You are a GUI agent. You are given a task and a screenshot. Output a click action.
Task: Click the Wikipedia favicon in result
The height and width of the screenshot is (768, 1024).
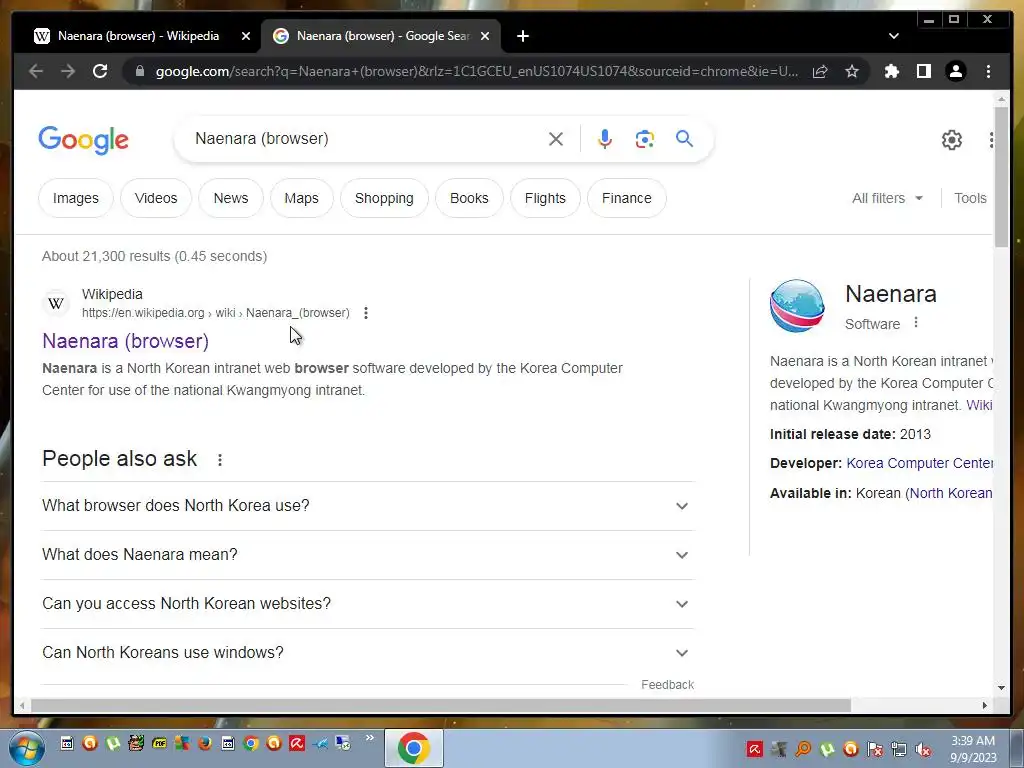[56, 303]
